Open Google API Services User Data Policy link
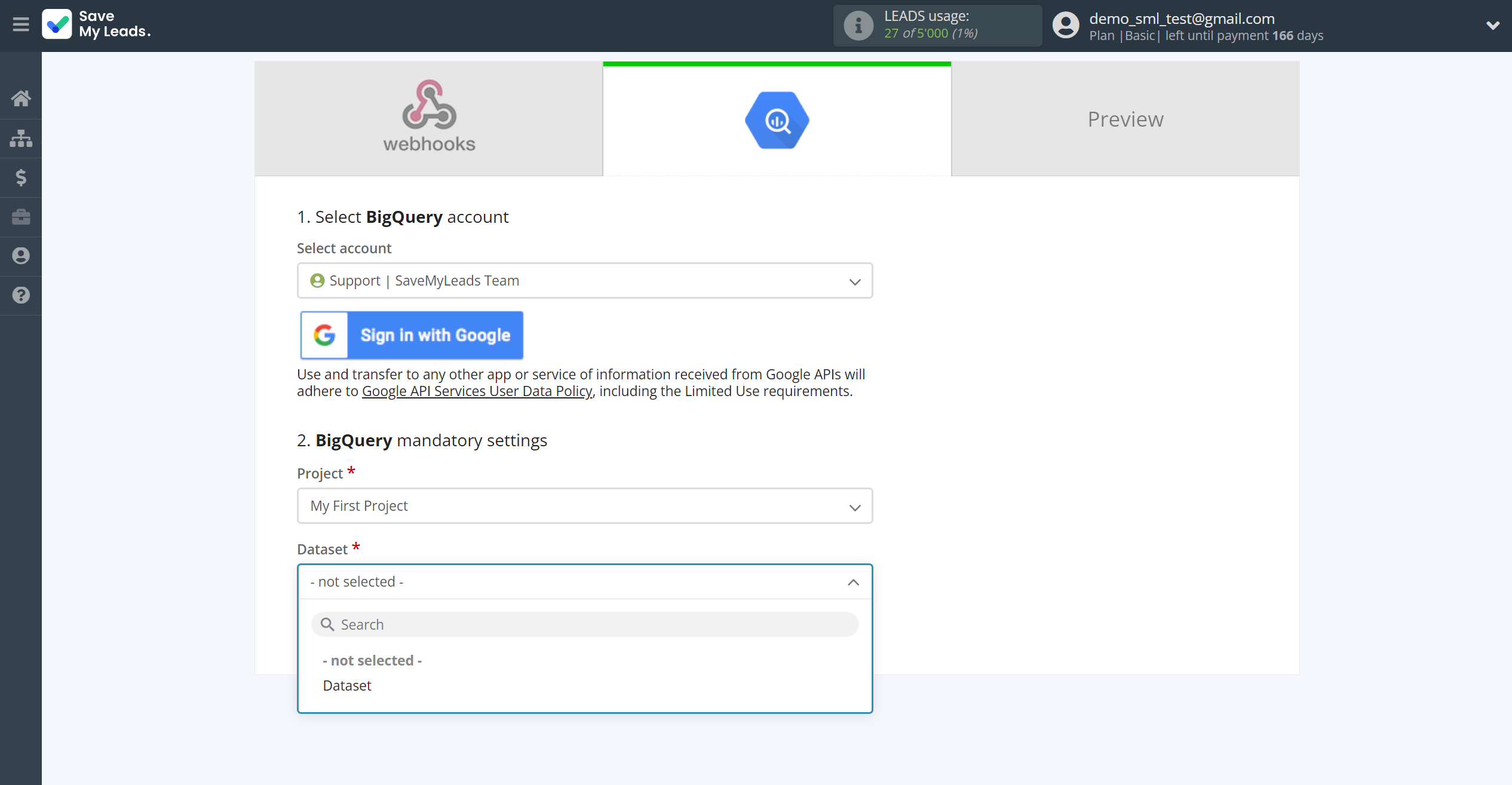The height and width of the screenshot is (785, 1512). click(x=477, y=391)
